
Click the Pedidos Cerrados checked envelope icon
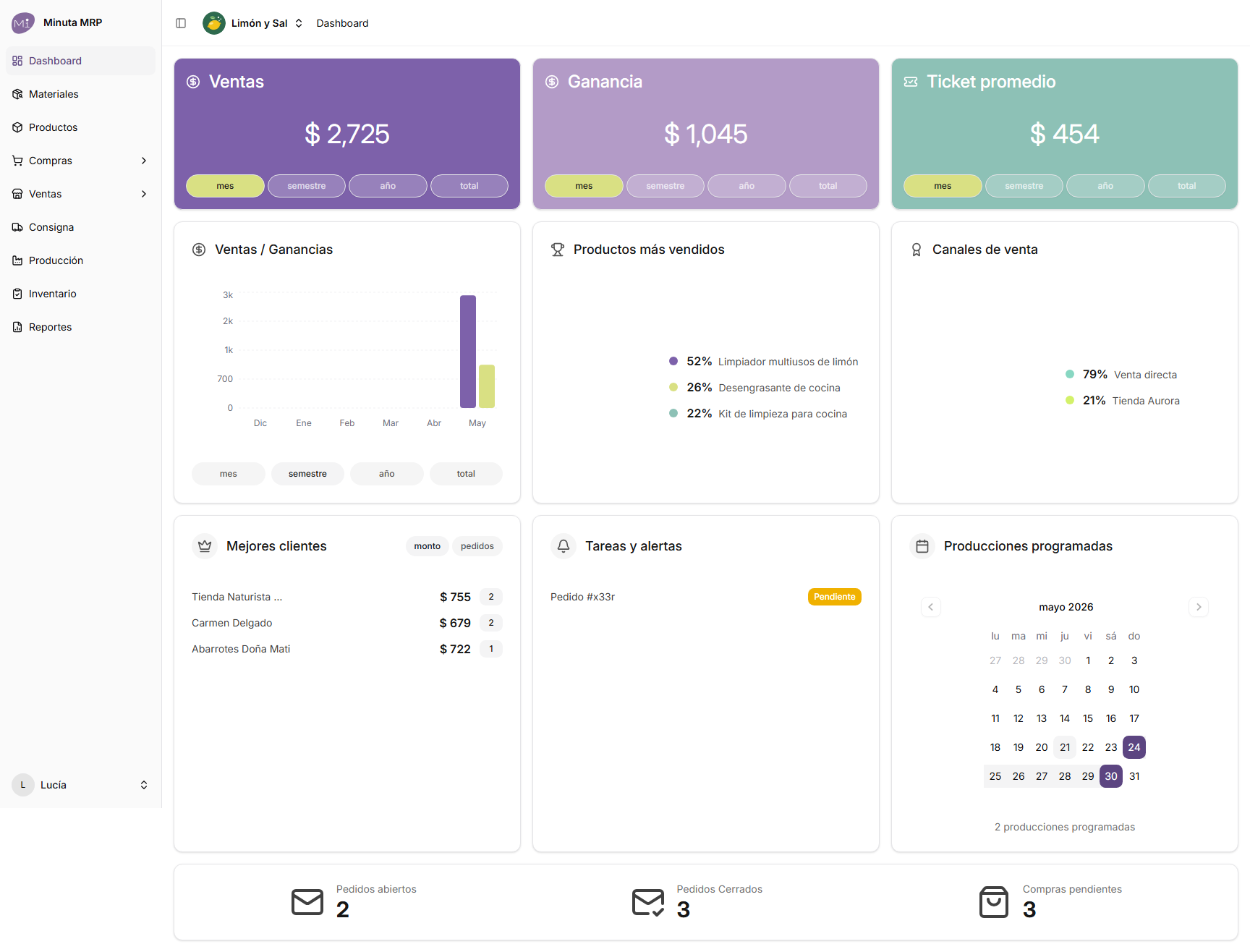(x=648, y=902)
